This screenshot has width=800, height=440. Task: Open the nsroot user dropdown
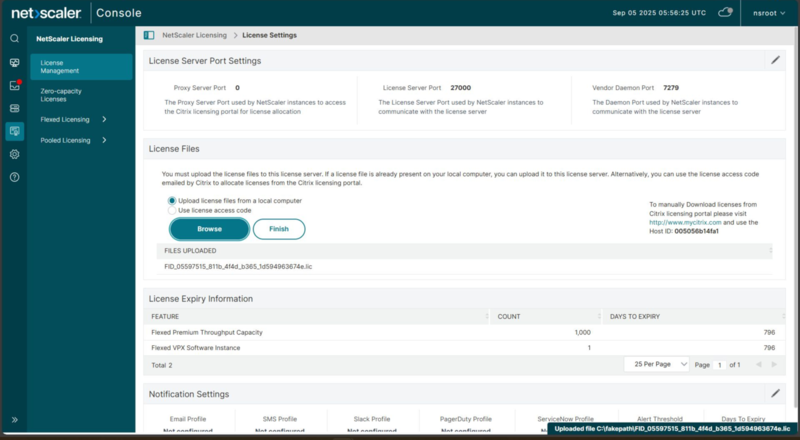point(769,13)
